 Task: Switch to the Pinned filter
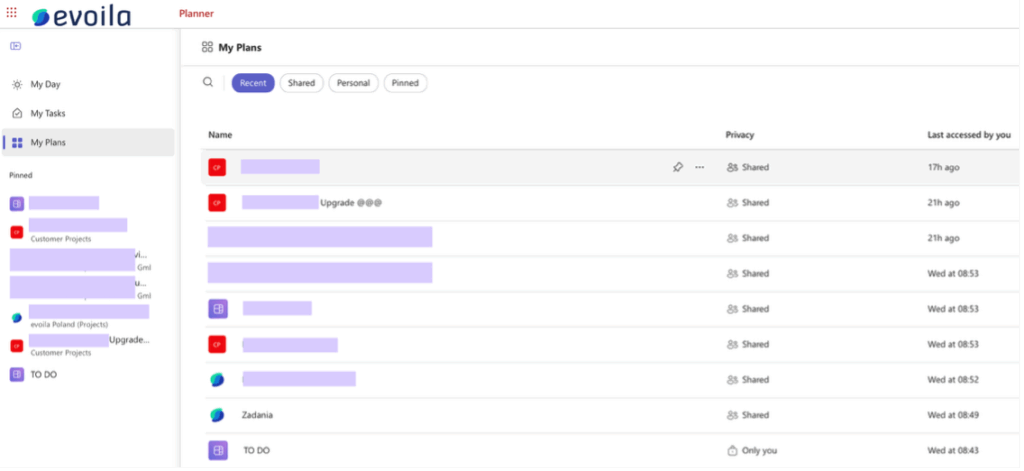(x=405, y=83)
